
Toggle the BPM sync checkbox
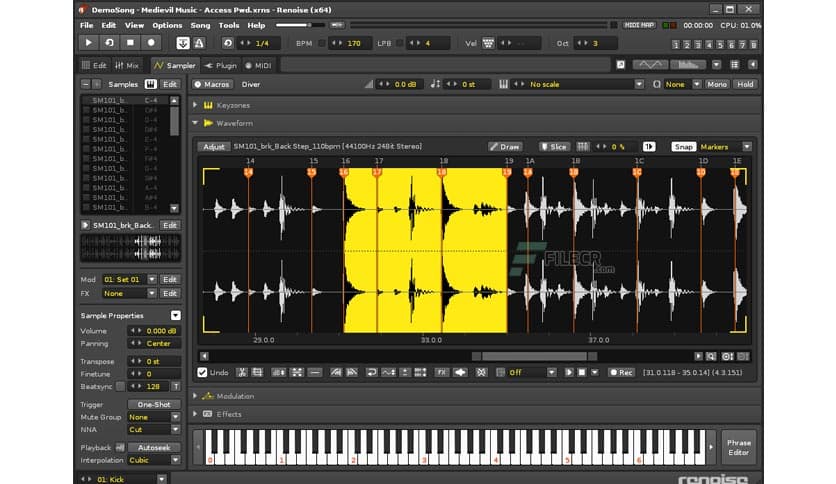(x=321, y=43)
